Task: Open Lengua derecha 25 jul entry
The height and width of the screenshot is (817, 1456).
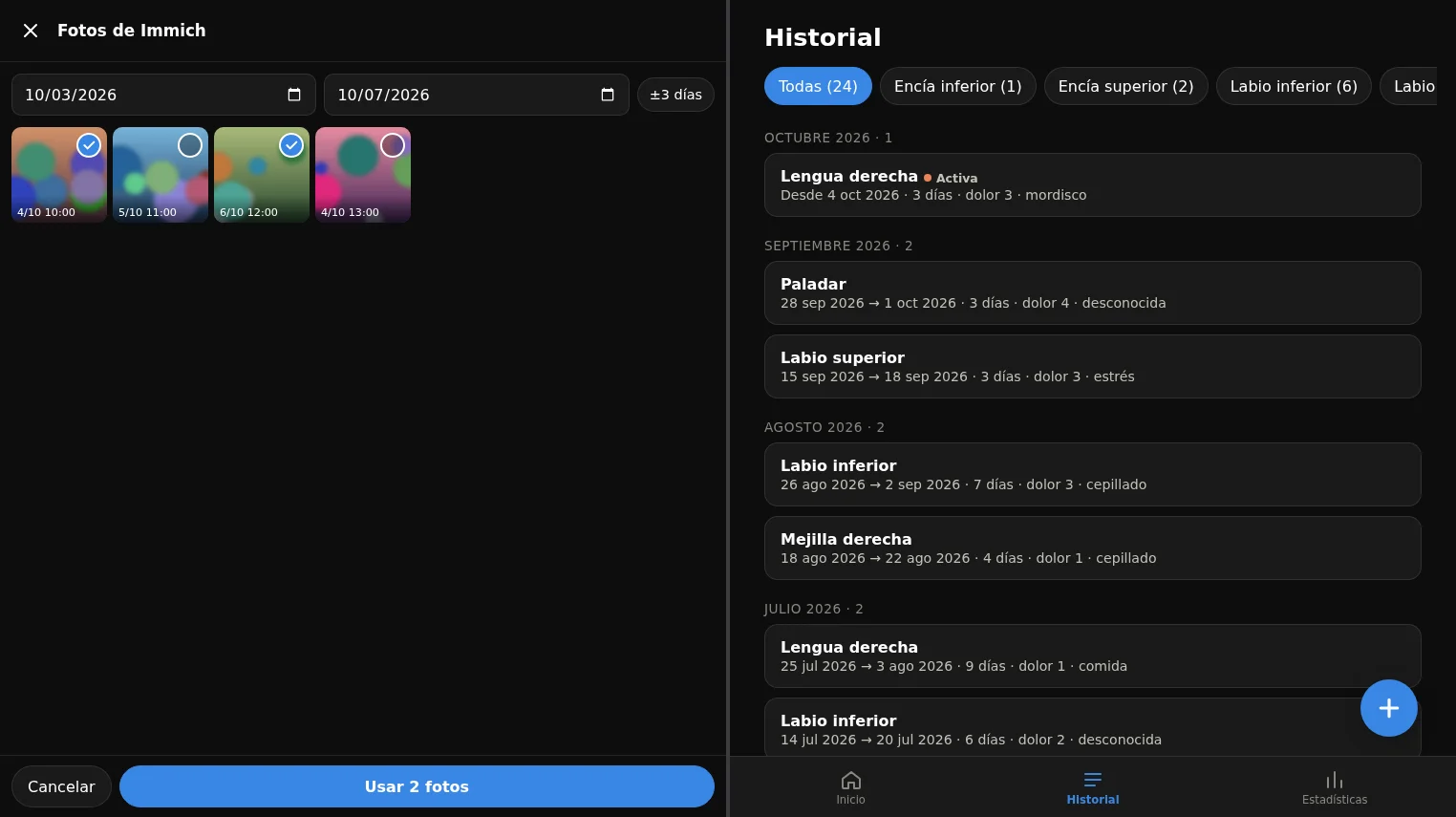Action: [x=1092, y=656]
